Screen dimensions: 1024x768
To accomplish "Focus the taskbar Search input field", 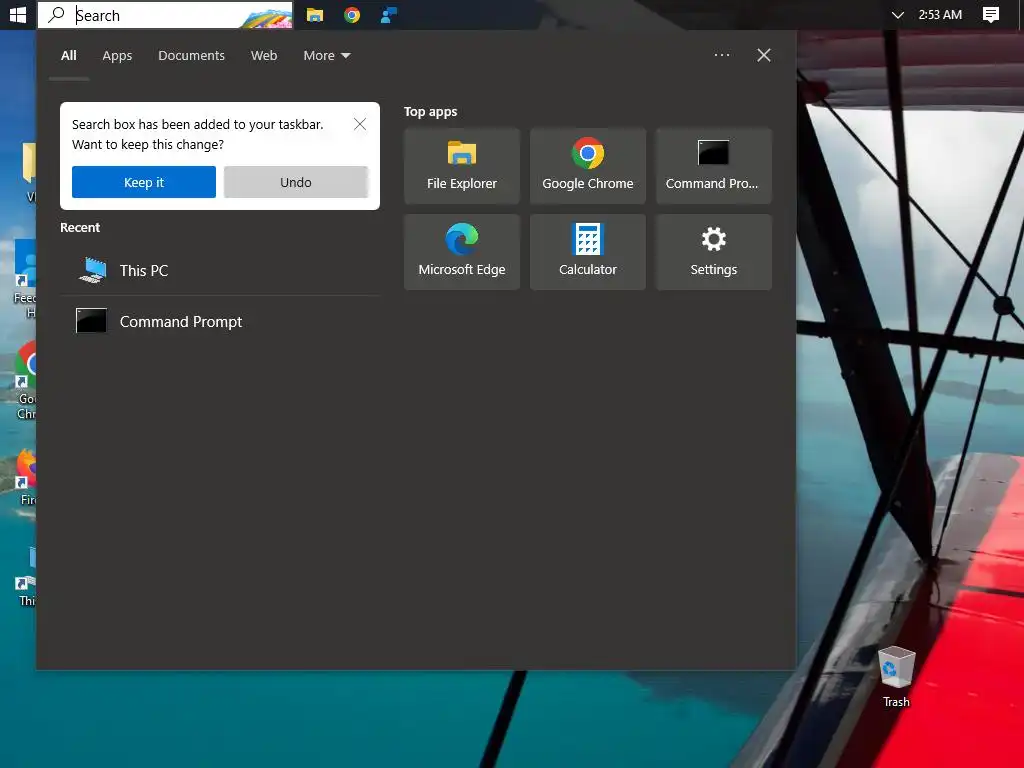I will (x=165, y=15).
